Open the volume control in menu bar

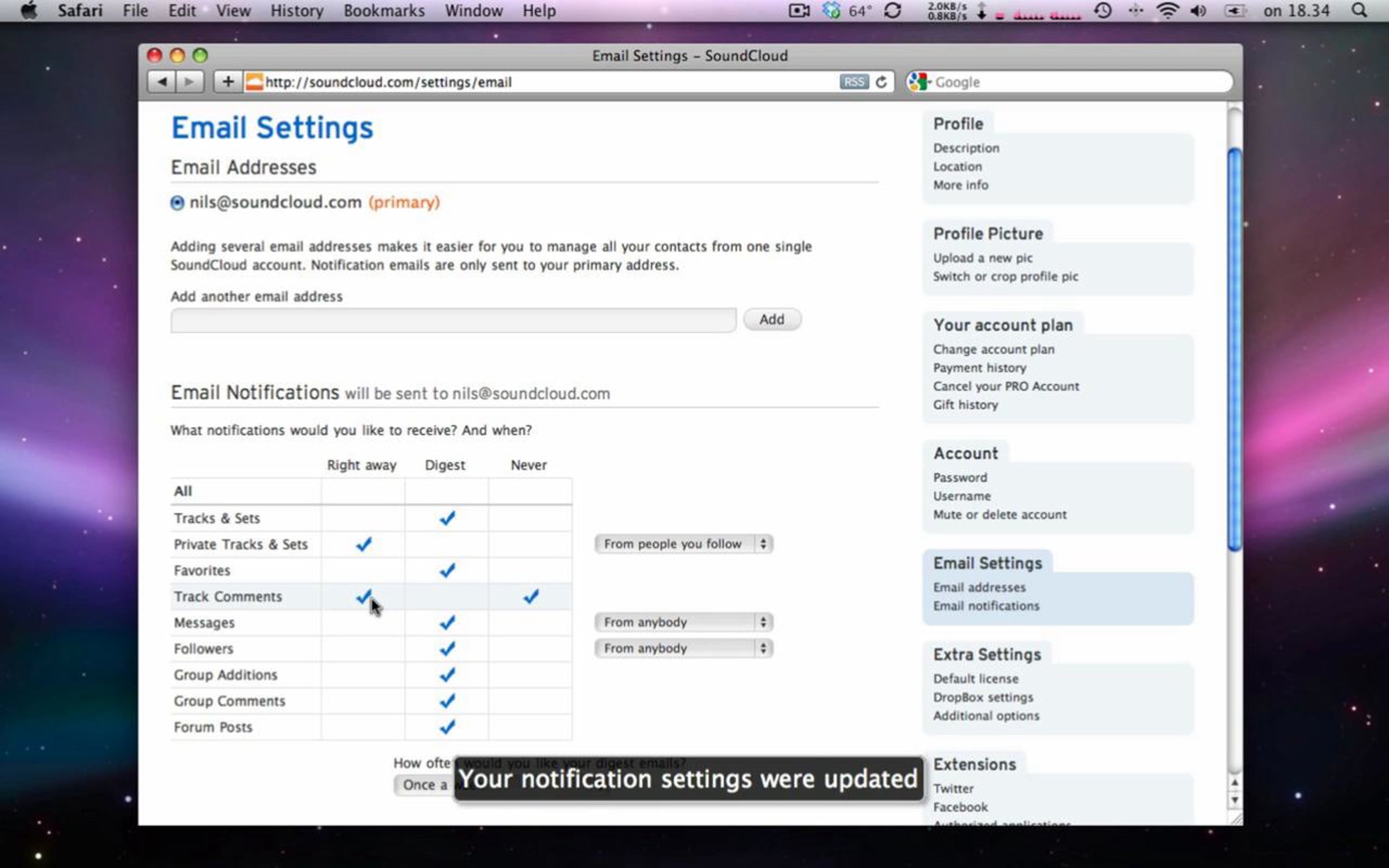coord(1198,10)
